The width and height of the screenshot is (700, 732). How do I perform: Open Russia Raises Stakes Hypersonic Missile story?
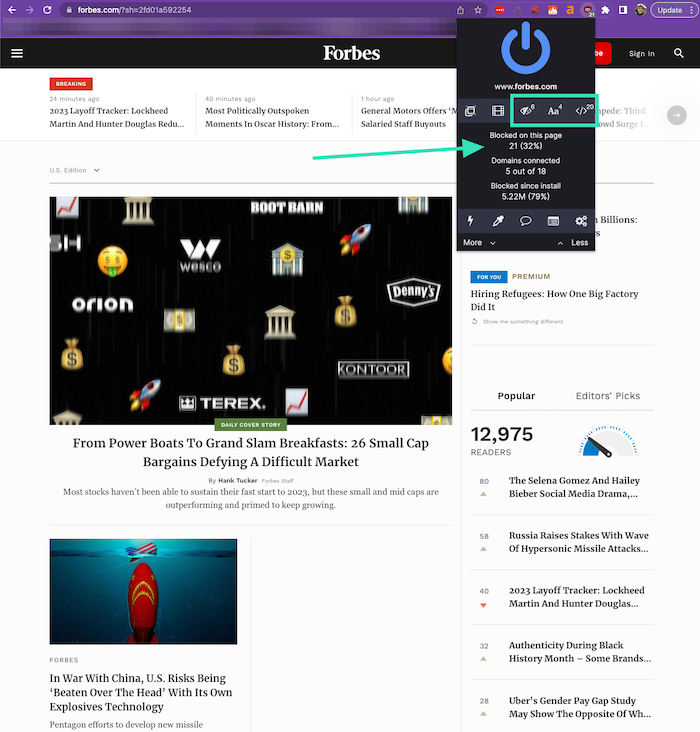click(579, 542)
